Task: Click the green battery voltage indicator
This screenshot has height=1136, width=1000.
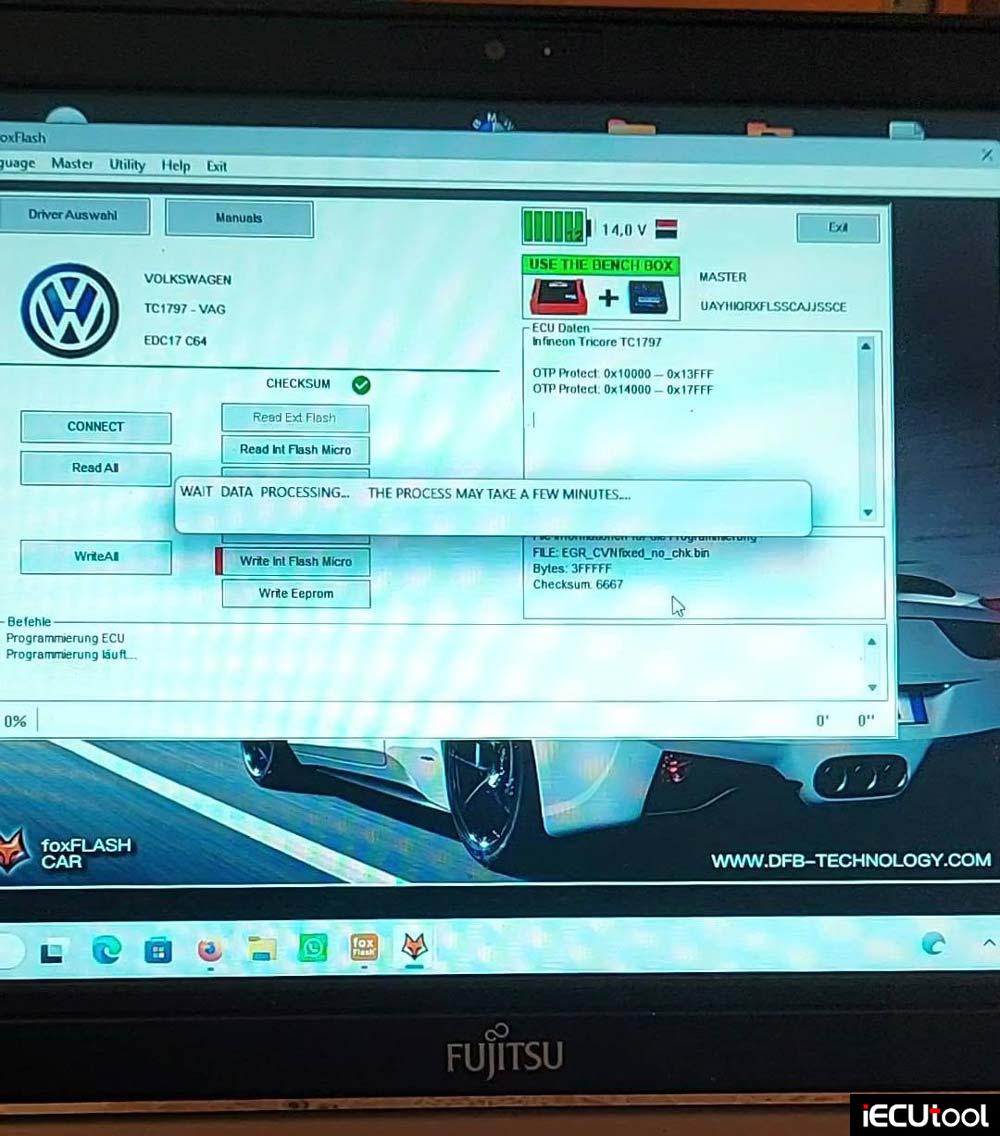Action: 555,227
